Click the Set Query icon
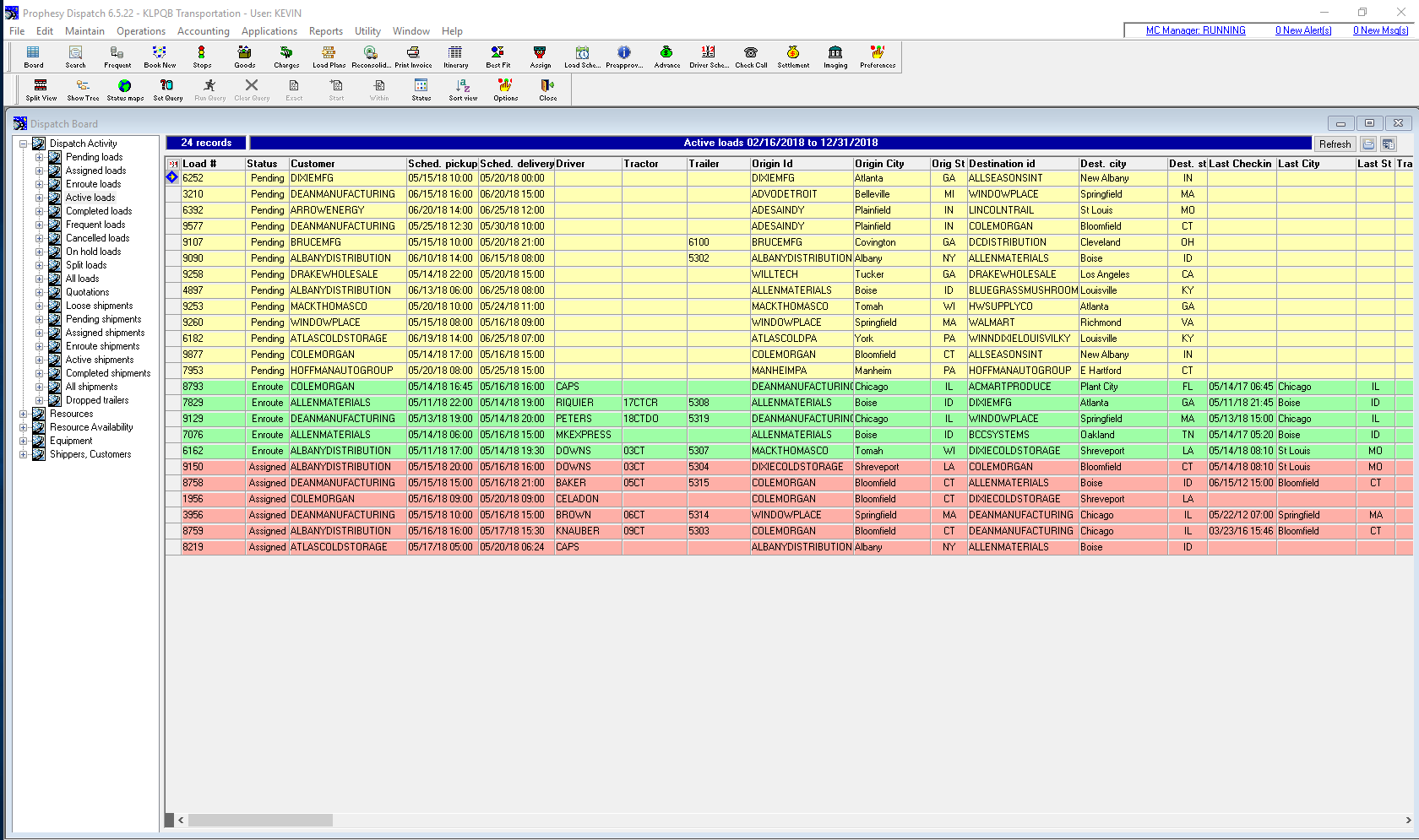 [x=167, y=89]
